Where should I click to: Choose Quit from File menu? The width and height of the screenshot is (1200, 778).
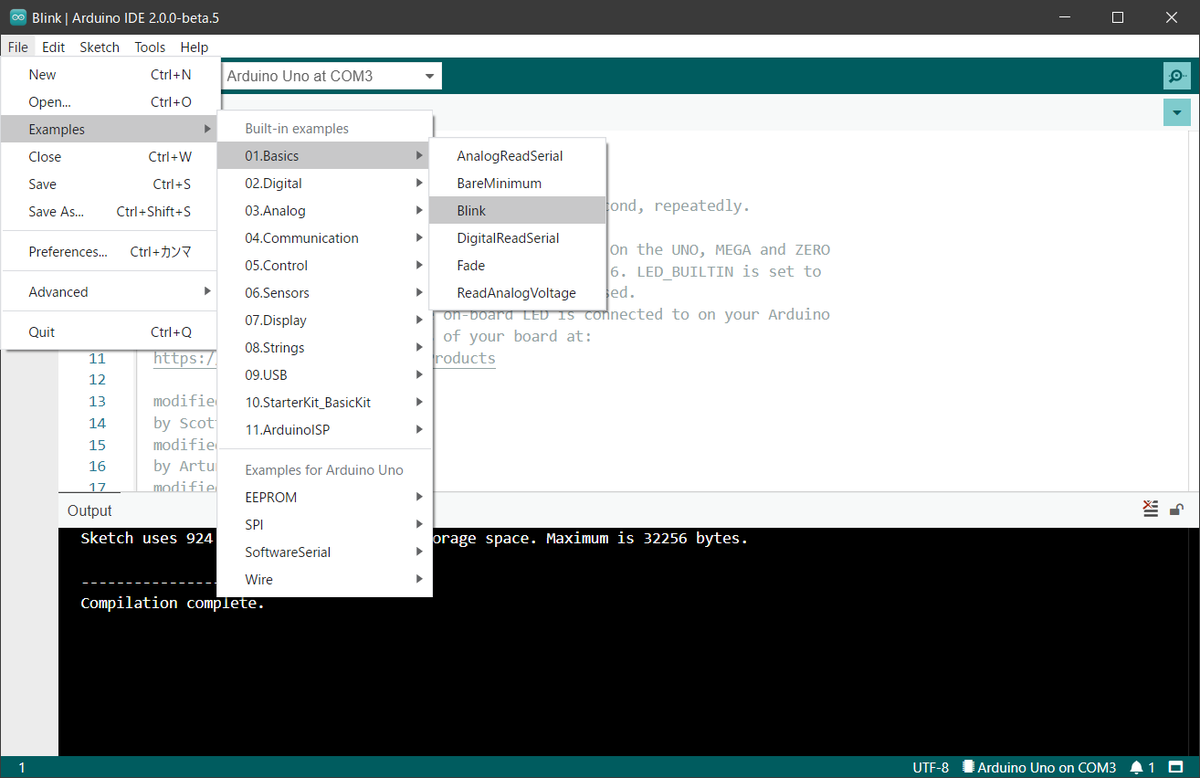110,332
